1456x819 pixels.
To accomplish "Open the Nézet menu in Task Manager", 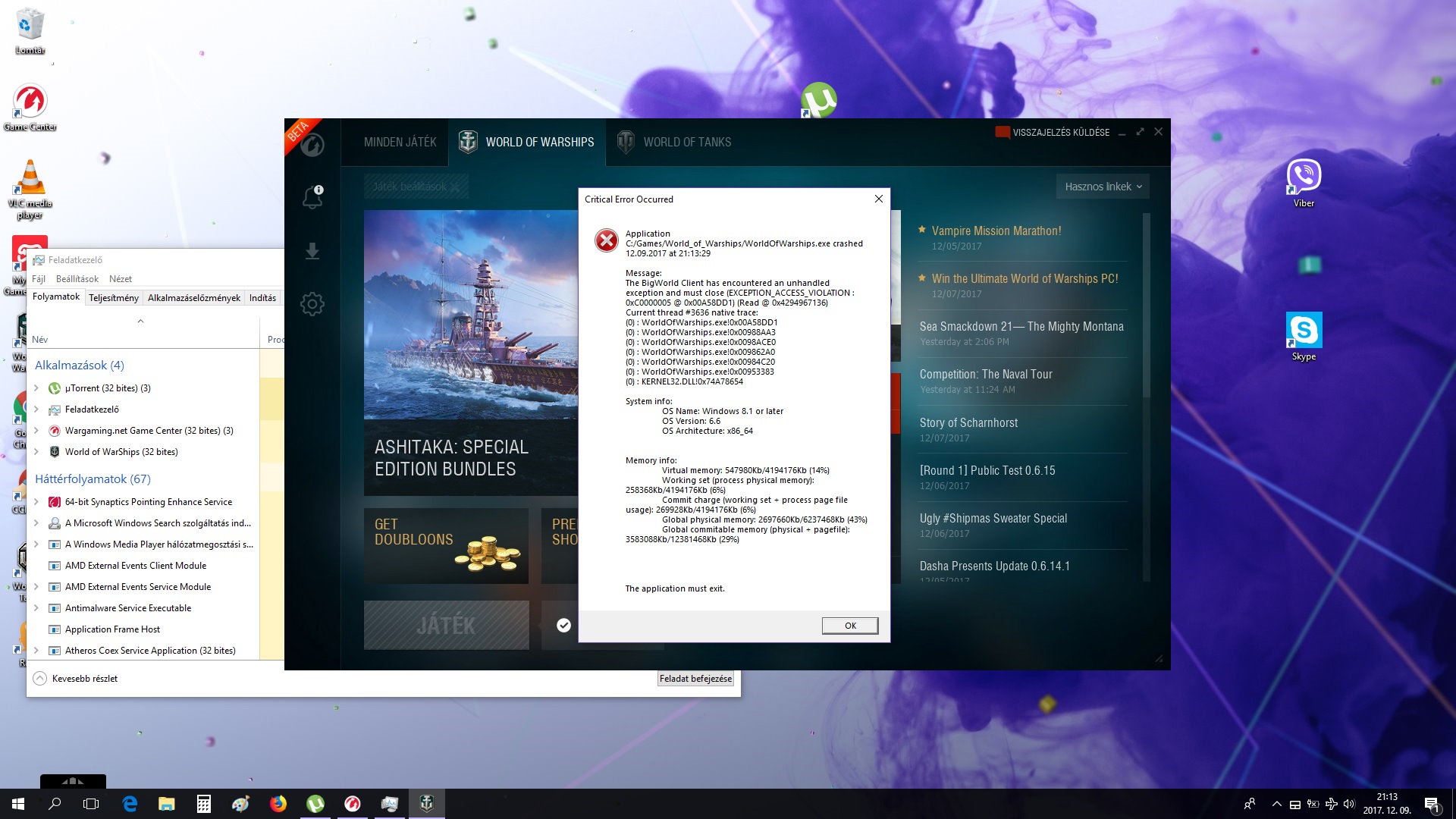I will click(121, 278).
